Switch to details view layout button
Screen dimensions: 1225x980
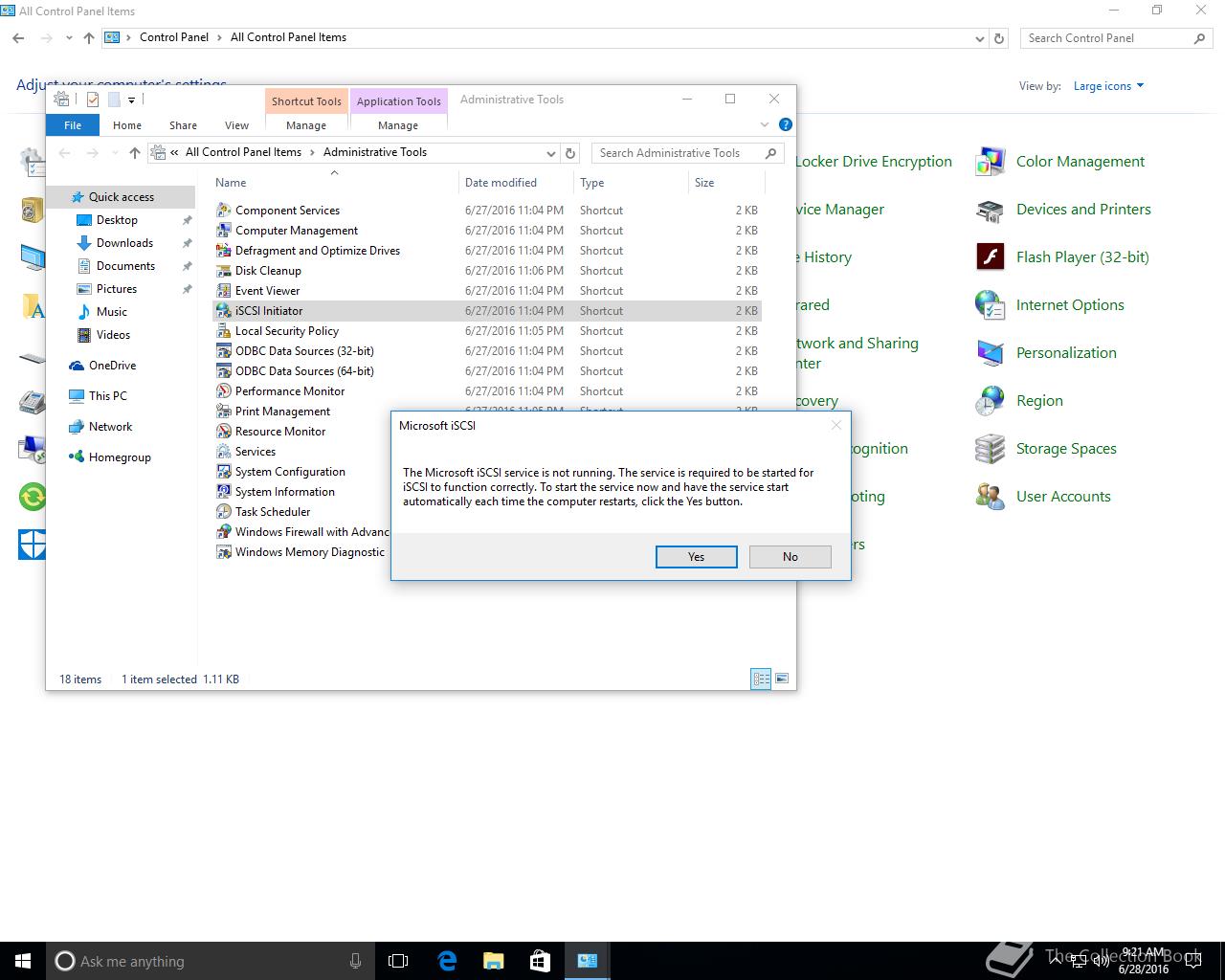point(761,679)
